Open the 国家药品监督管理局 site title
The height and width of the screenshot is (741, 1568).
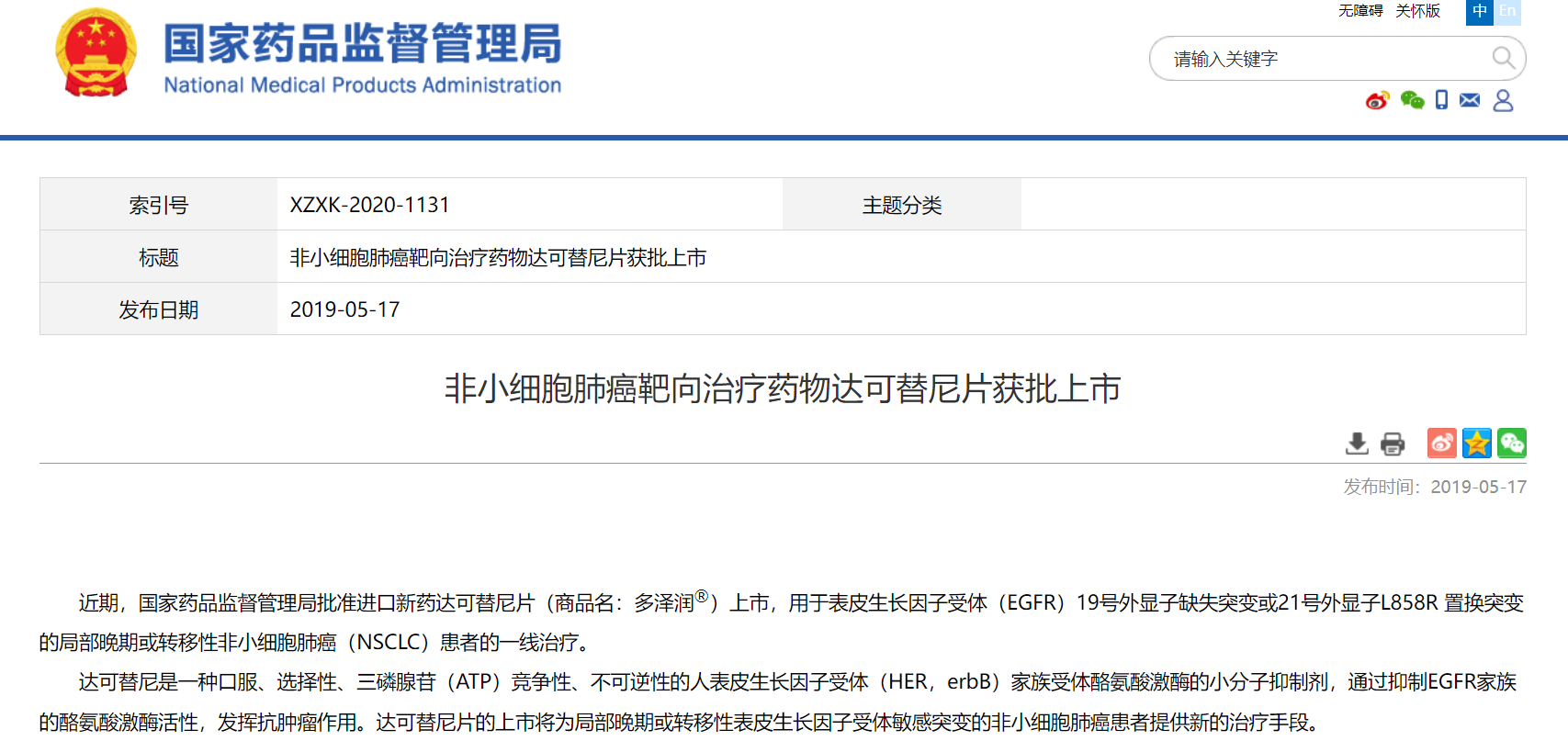click(x=363, y=43)
